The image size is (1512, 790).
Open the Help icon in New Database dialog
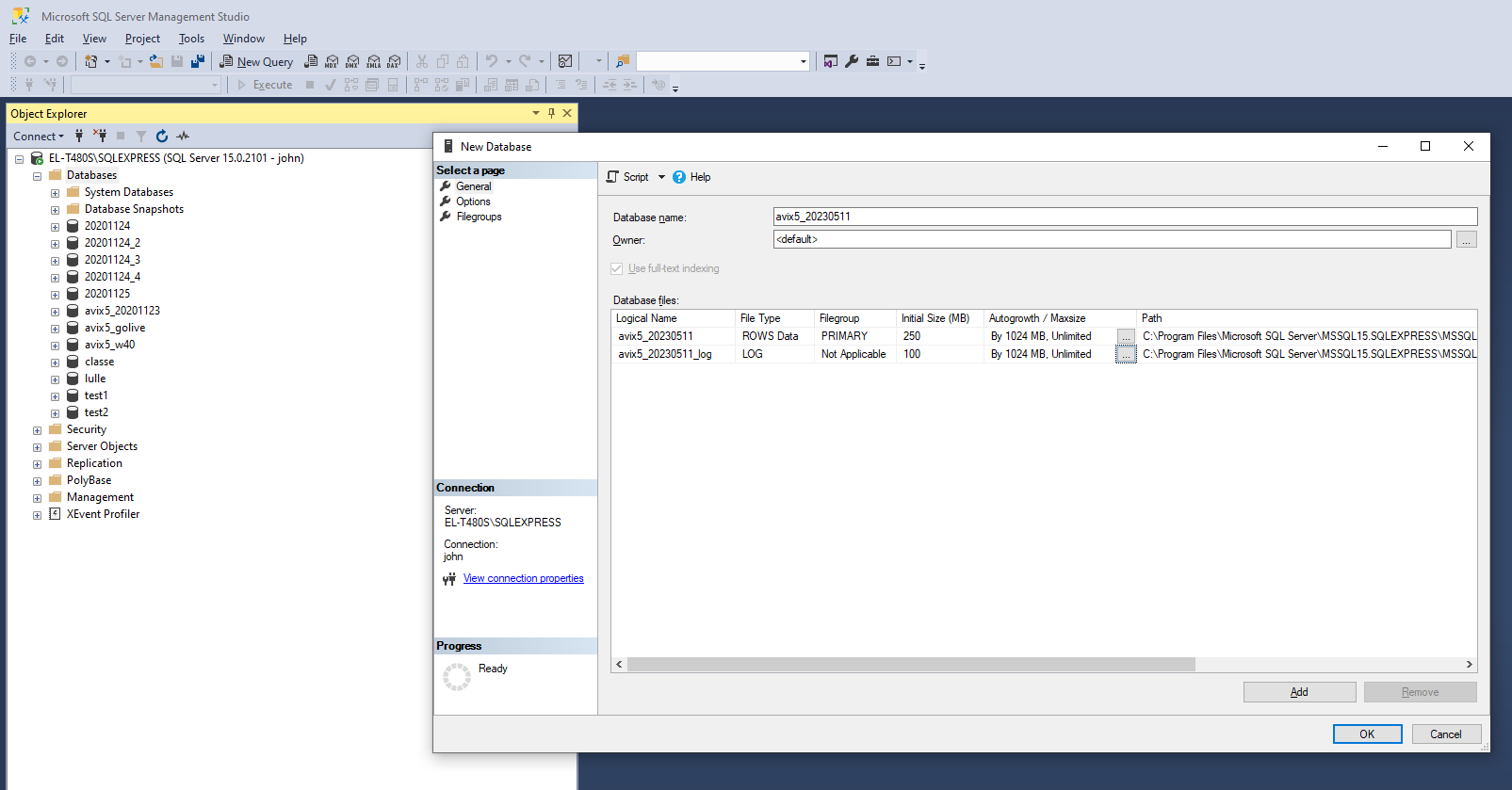[680, 177]
